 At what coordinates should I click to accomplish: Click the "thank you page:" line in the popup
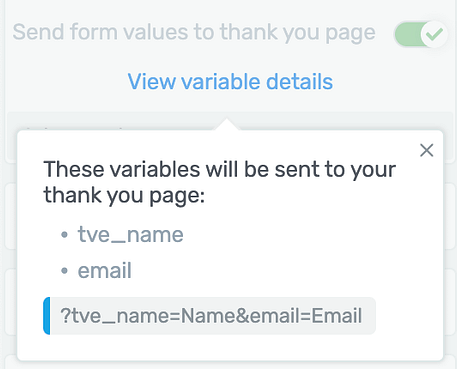click(124, 195)
